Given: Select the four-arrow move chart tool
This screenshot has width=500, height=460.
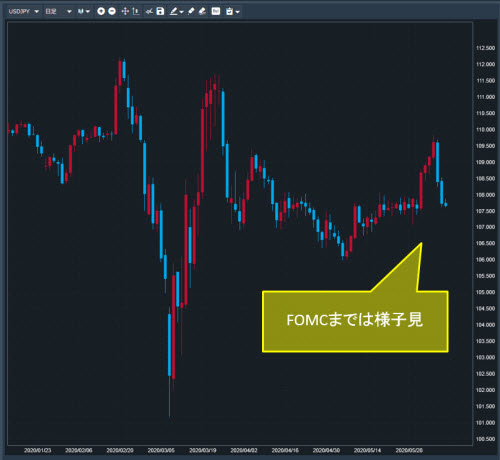Looking at the screenshot, I should click(125, 11).
